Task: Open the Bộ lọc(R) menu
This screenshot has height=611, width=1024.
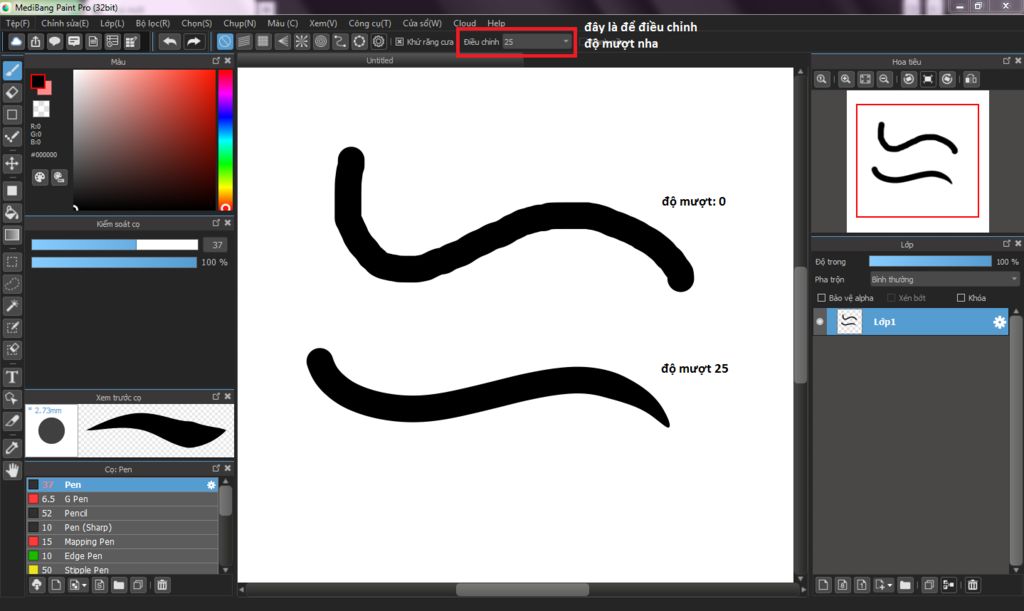Action: click(x=153, y=23)
